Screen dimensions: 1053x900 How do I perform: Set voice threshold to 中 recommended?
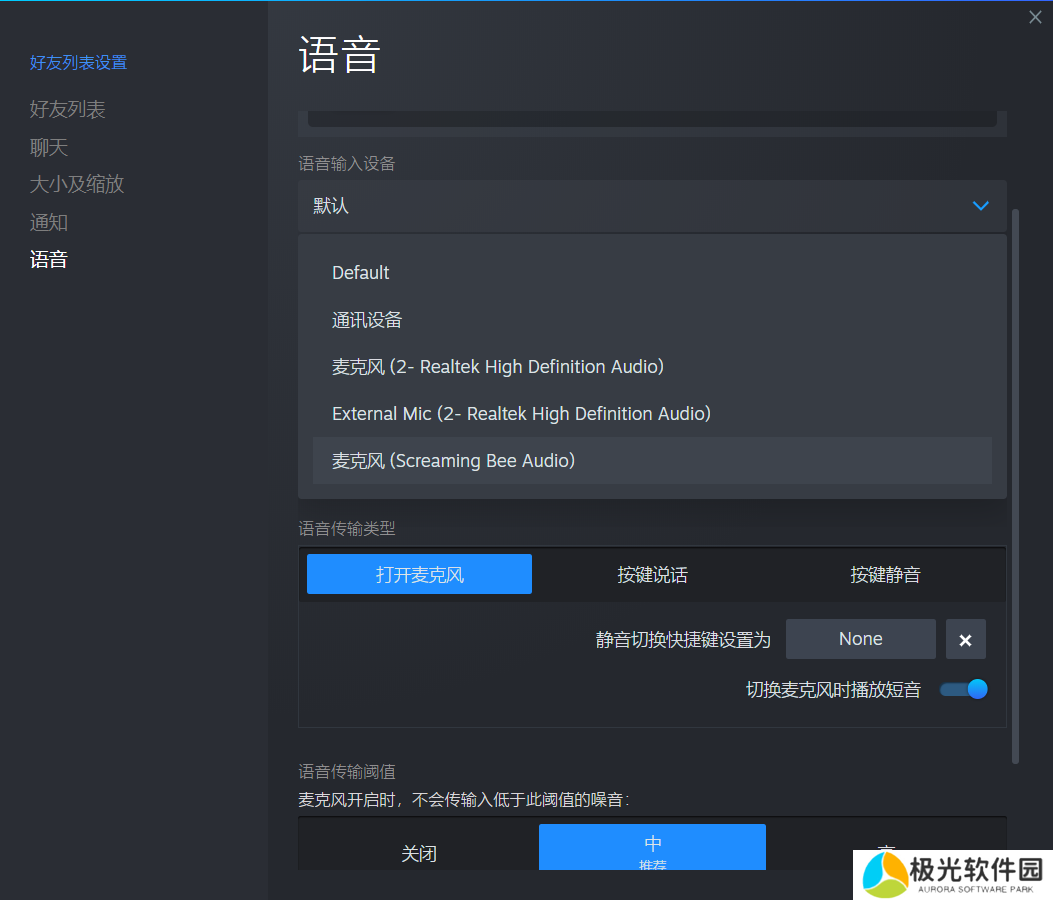pos(652,848)
